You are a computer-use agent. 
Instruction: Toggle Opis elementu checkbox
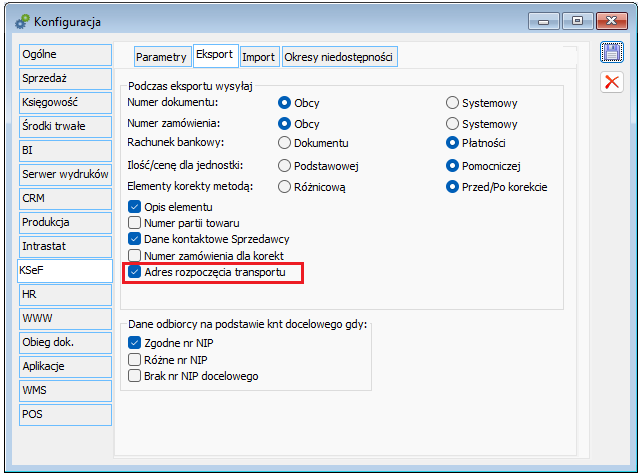(x=134, y=207)
